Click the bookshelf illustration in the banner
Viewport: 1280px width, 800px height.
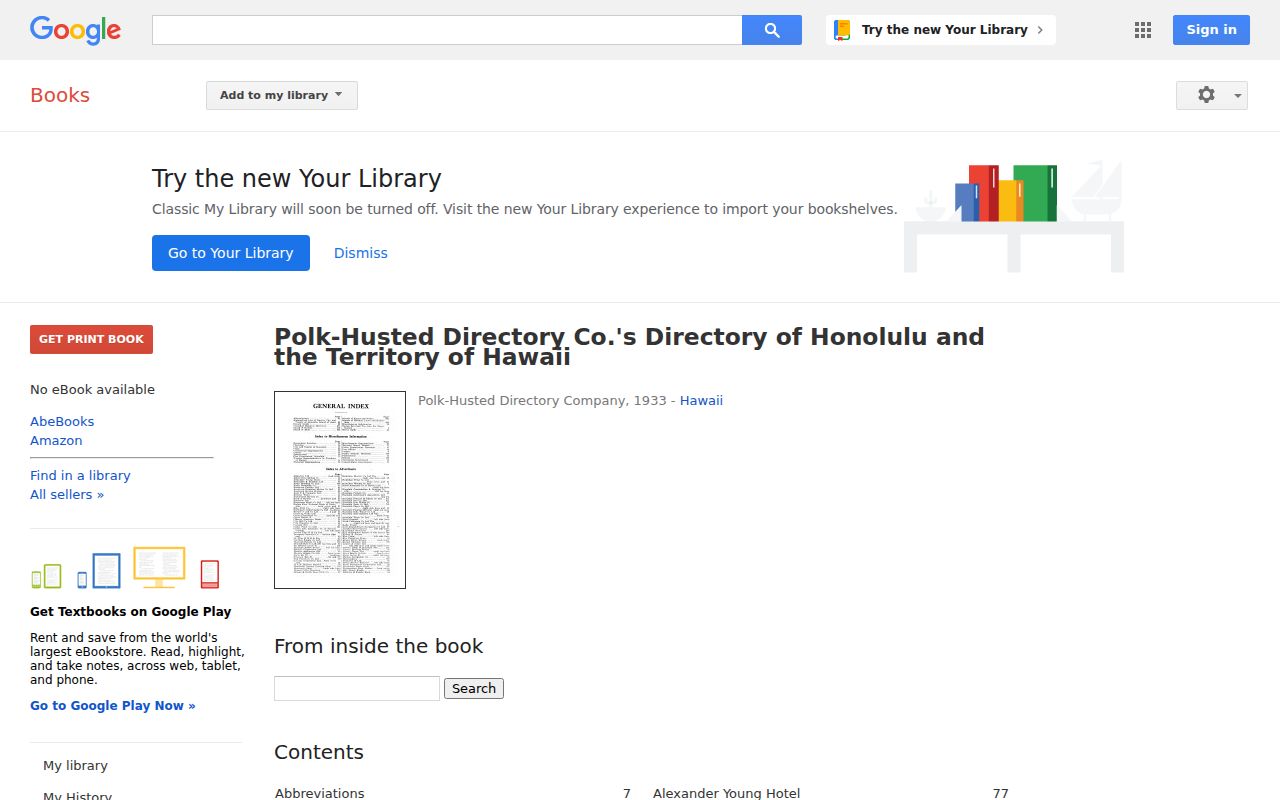tap(1014, 216)
